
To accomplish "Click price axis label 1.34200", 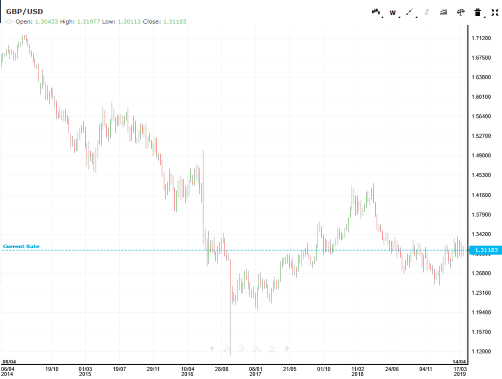I will click(x=481, y=234).
